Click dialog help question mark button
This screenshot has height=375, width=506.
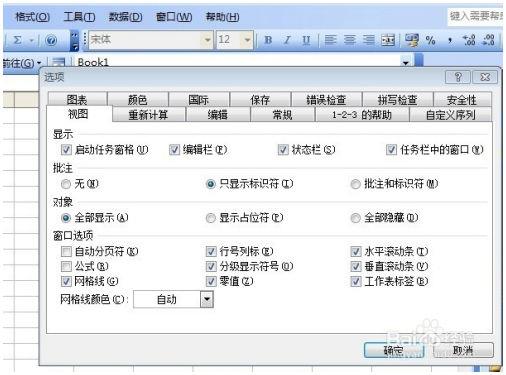(458, 77)
